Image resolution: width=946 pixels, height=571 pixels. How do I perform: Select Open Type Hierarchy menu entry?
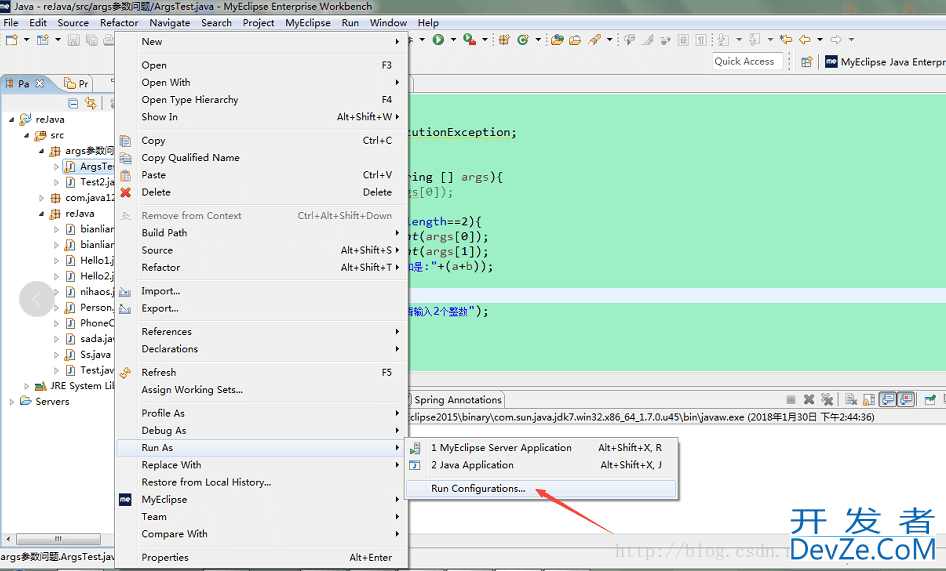[x=261, y=100]
